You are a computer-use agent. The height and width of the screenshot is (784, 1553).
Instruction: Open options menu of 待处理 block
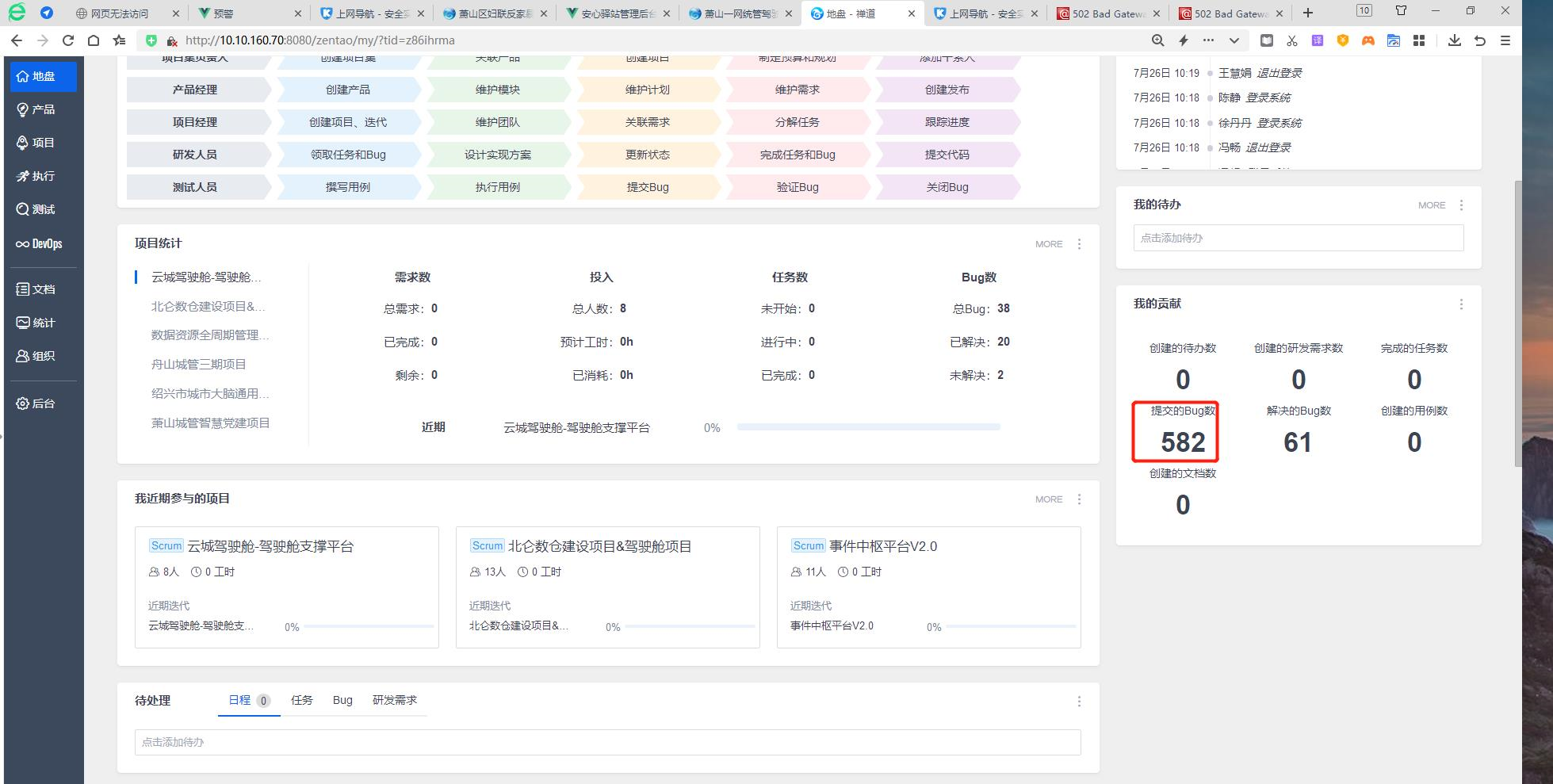click(1079, 702)
